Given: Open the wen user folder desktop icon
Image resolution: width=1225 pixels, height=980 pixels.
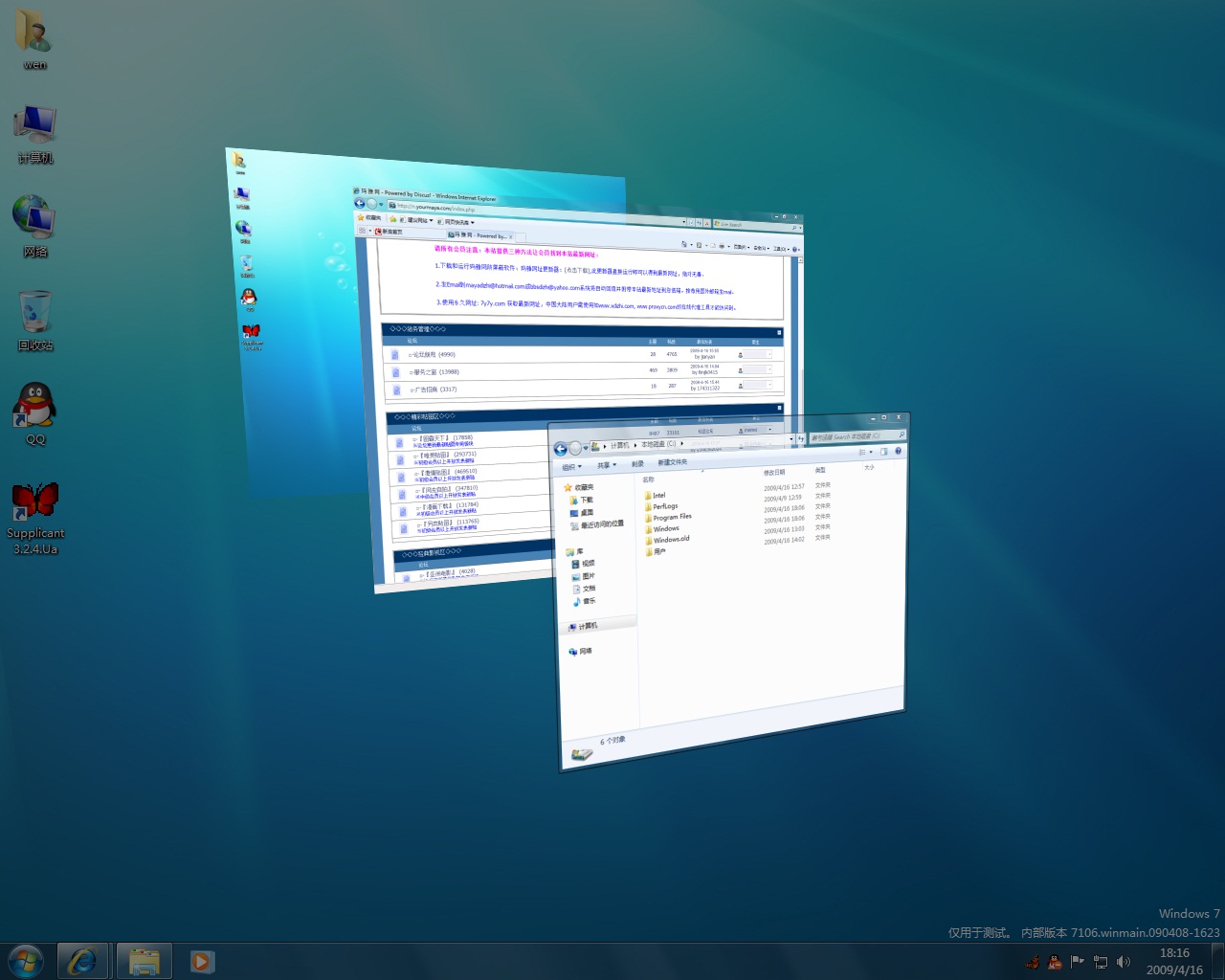Looking at the screenshot, I should pyautogui.click(x=34, y=38).
